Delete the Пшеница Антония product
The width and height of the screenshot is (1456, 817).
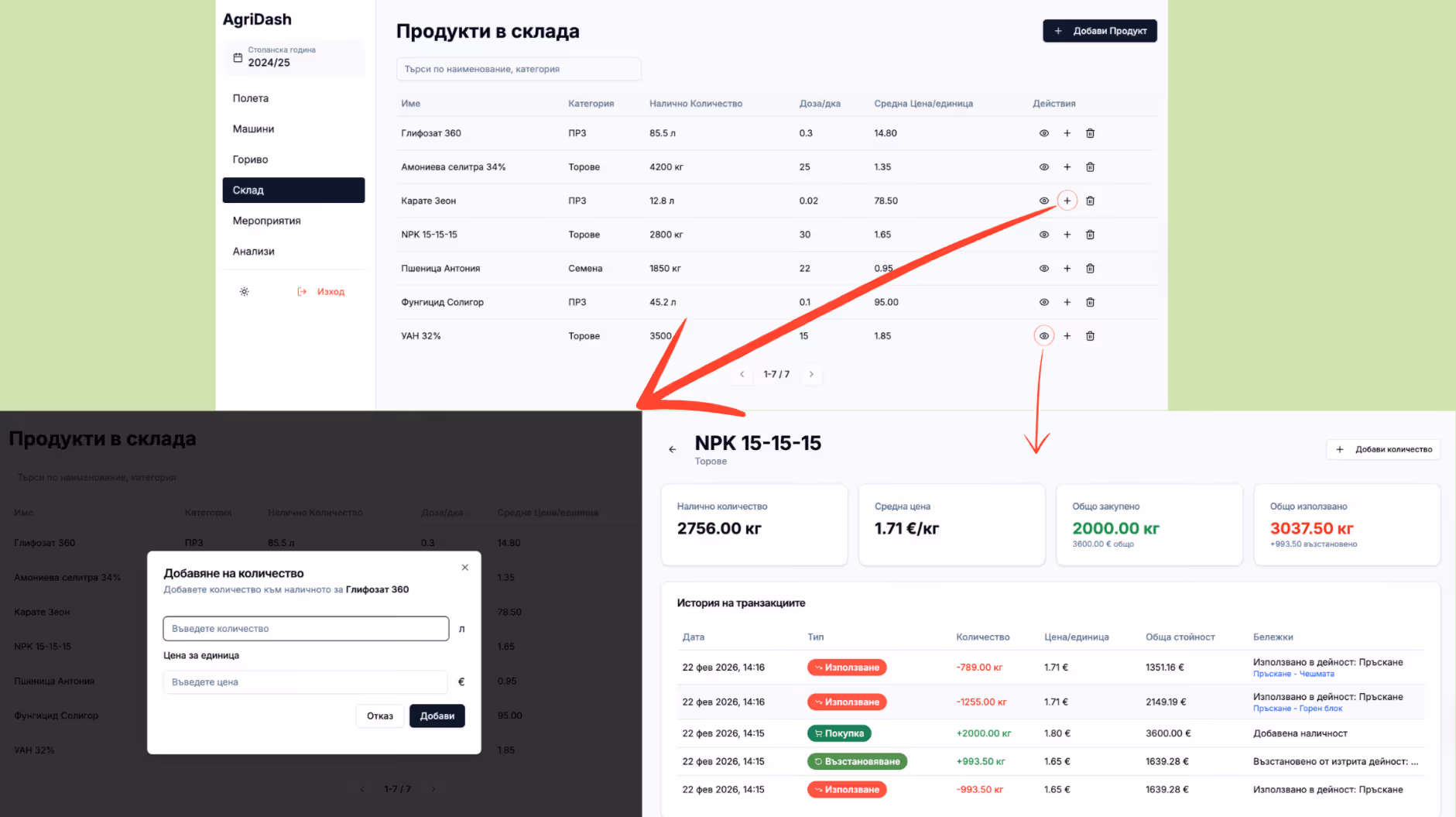tap(1090, 269)
